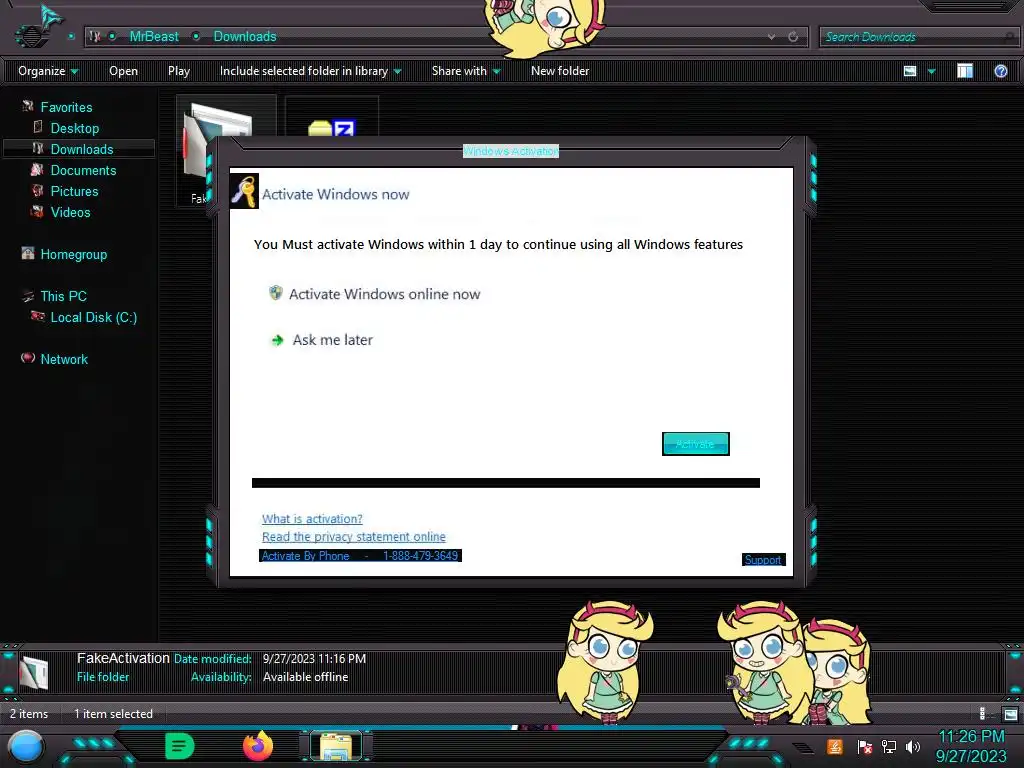Click Available offline in the details pane
1024x768 pixels.
[x=305, y=677]
